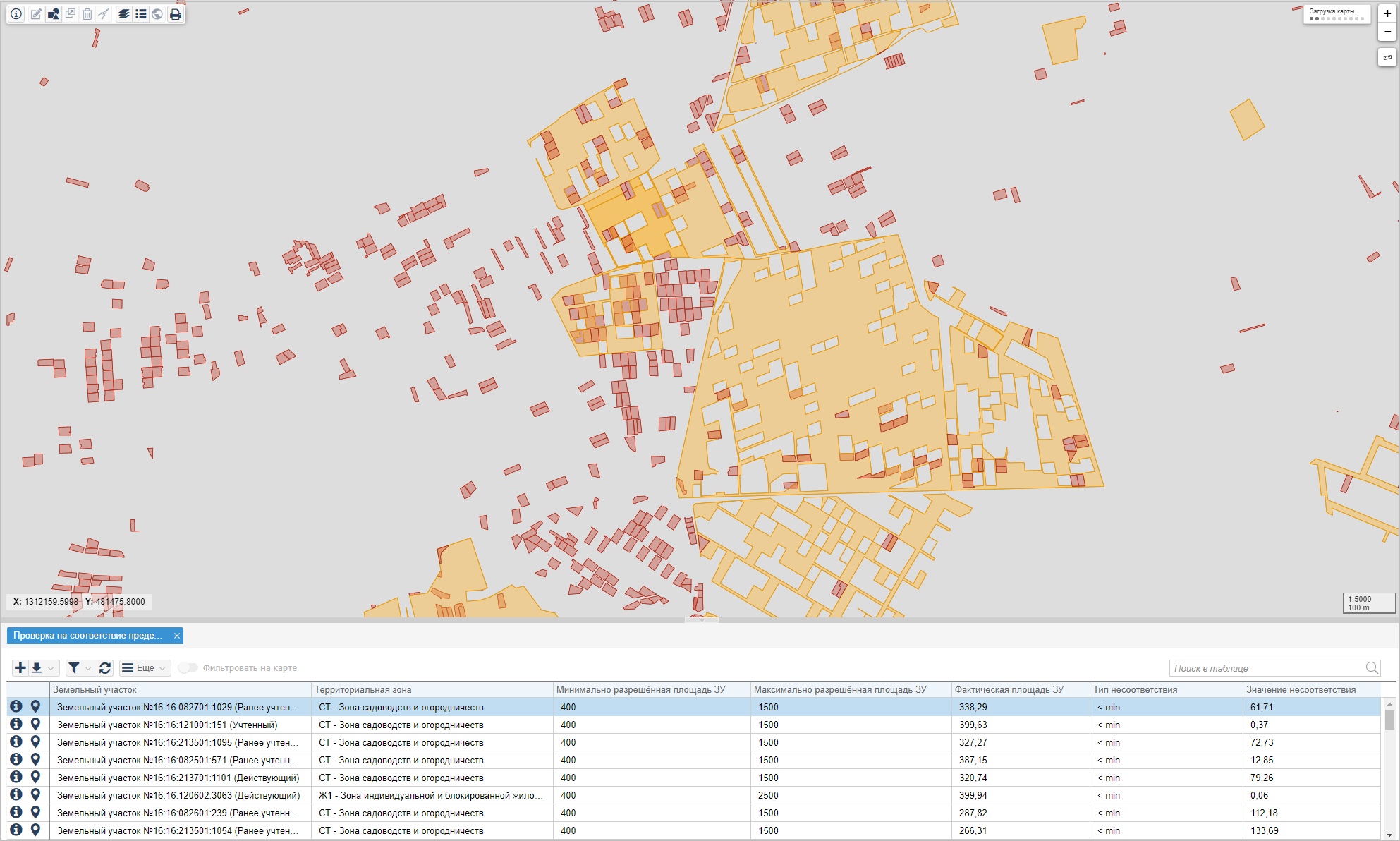The height and width of the screenshot is (841, 1400).
Task: Click the table vertical scrollbar thumb
Action: (1389, 720)
